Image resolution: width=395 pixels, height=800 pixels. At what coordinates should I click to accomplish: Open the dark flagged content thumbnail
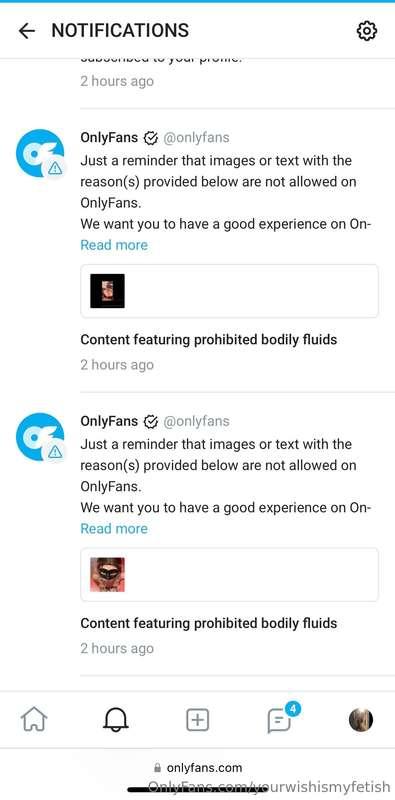tap(107, 291)
